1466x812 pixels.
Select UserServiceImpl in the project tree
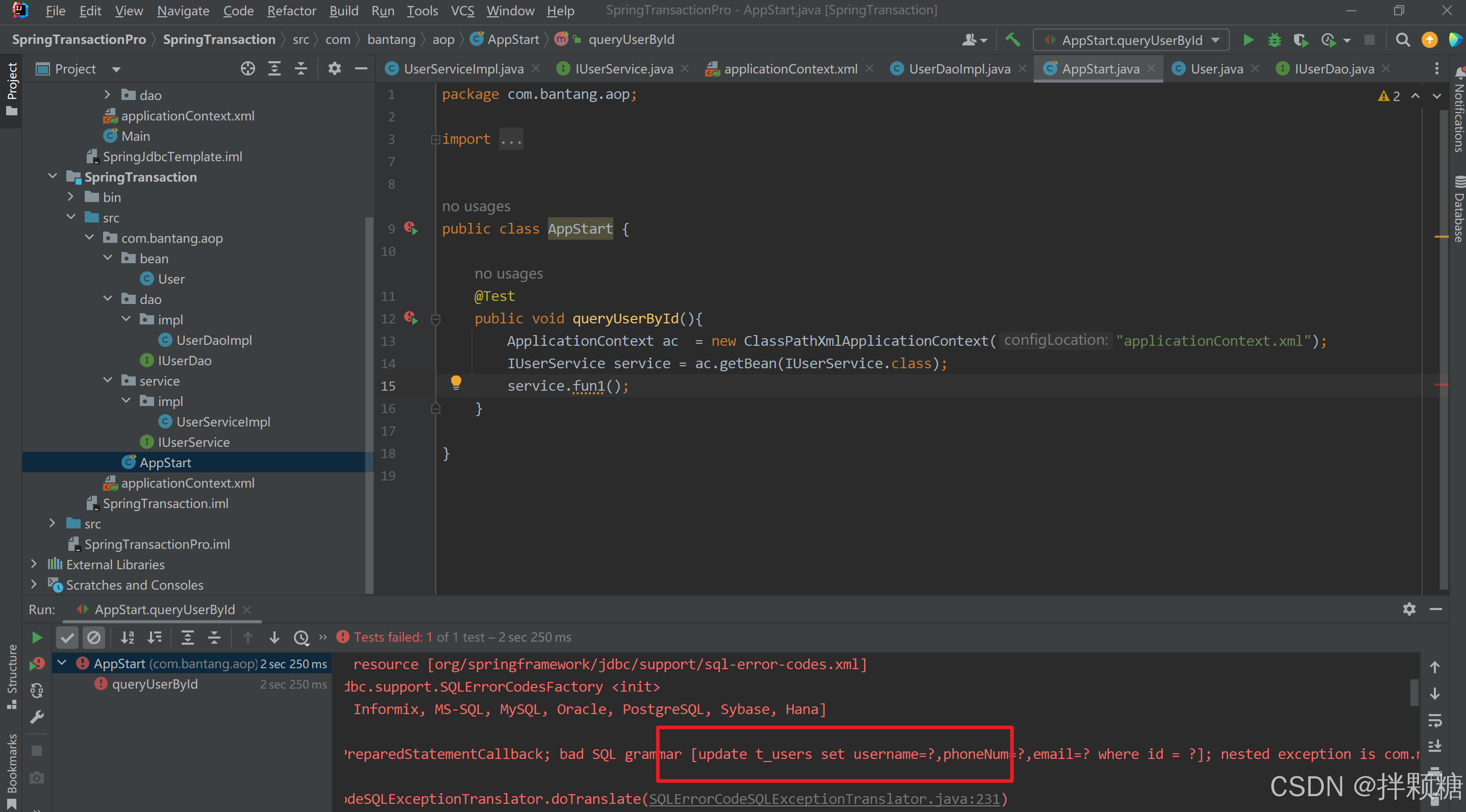[223, 422]
